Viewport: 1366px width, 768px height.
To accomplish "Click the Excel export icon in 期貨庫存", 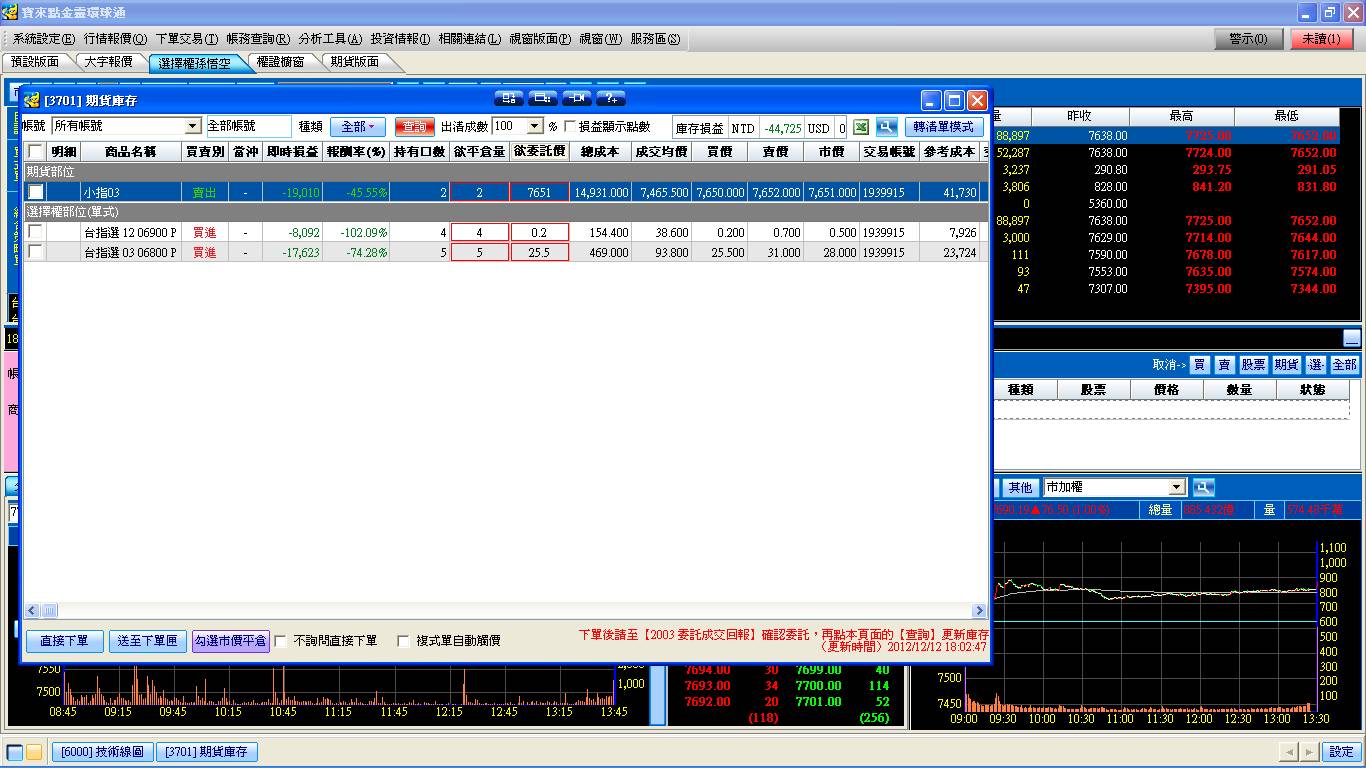I will point(860,127).
